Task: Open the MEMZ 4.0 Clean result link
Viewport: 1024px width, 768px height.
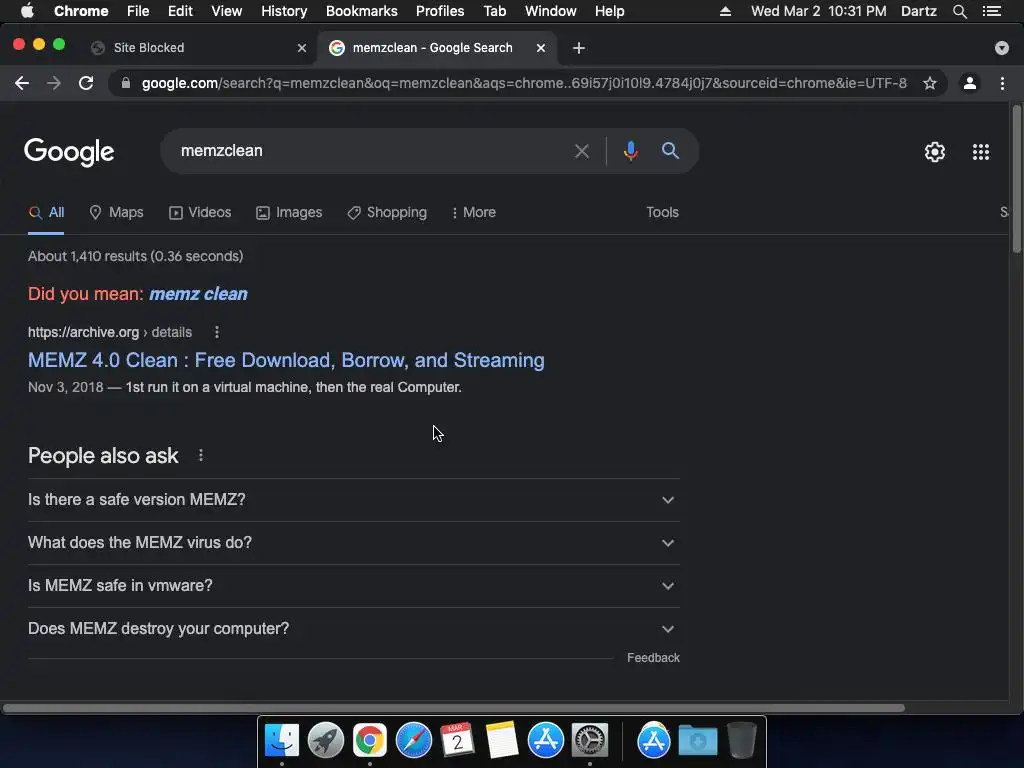Action: (x=286, y=360)
